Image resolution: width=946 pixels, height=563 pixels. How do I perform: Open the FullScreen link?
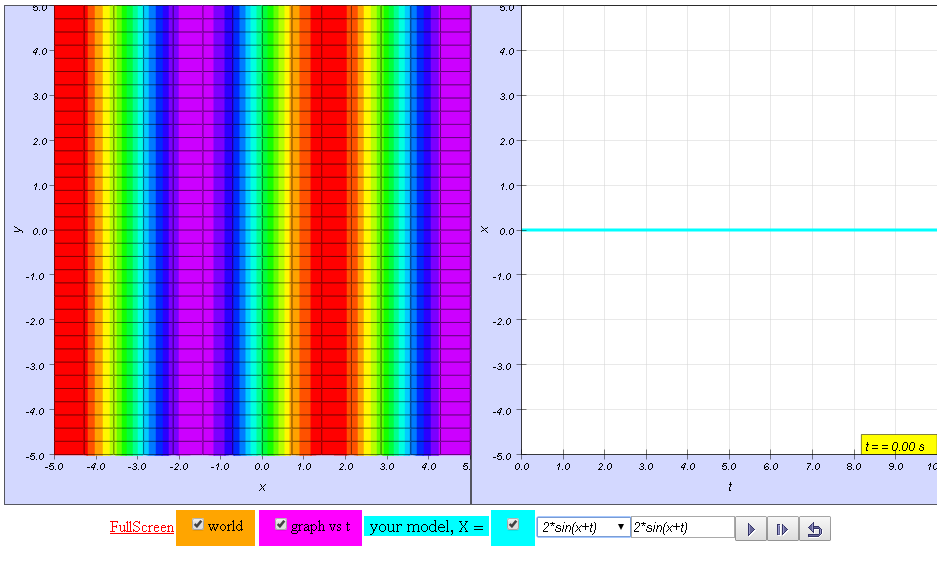pos(142,527)
